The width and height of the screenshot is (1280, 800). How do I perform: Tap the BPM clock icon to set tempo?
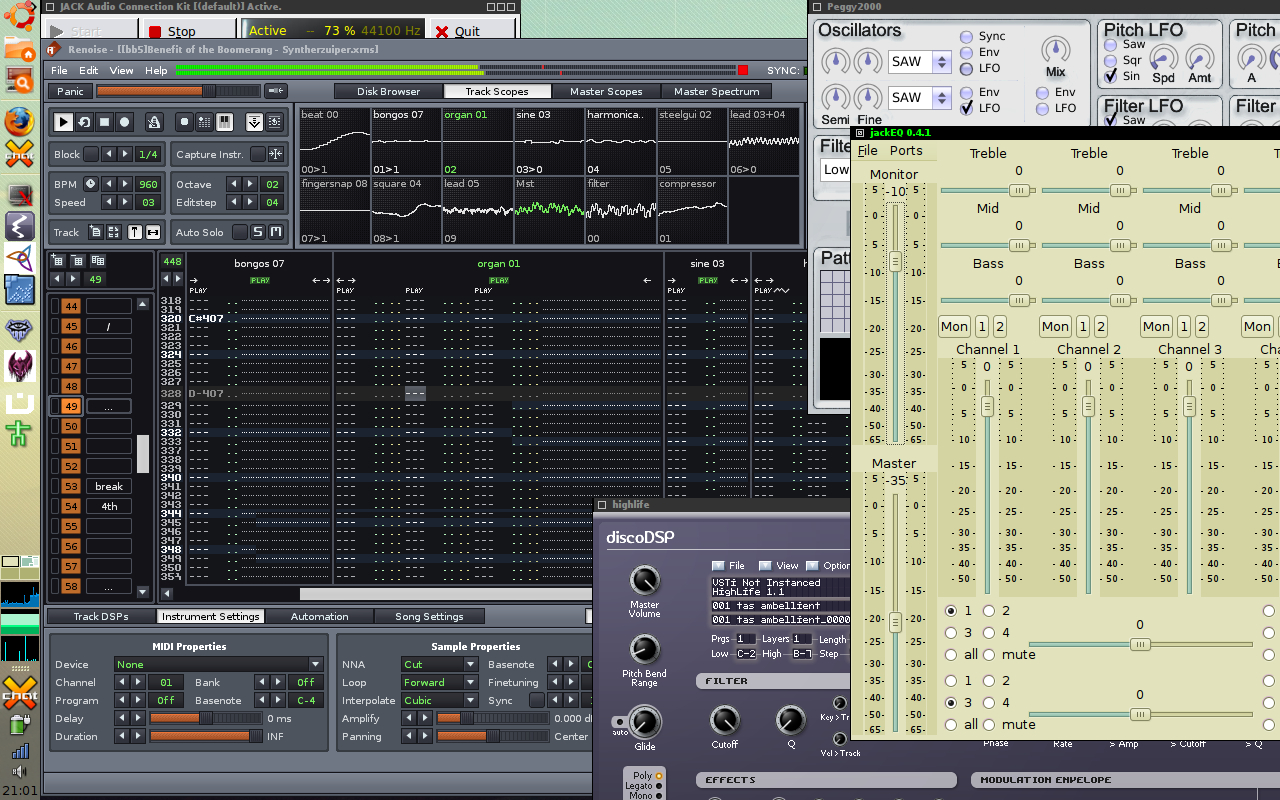click(91, 184)
